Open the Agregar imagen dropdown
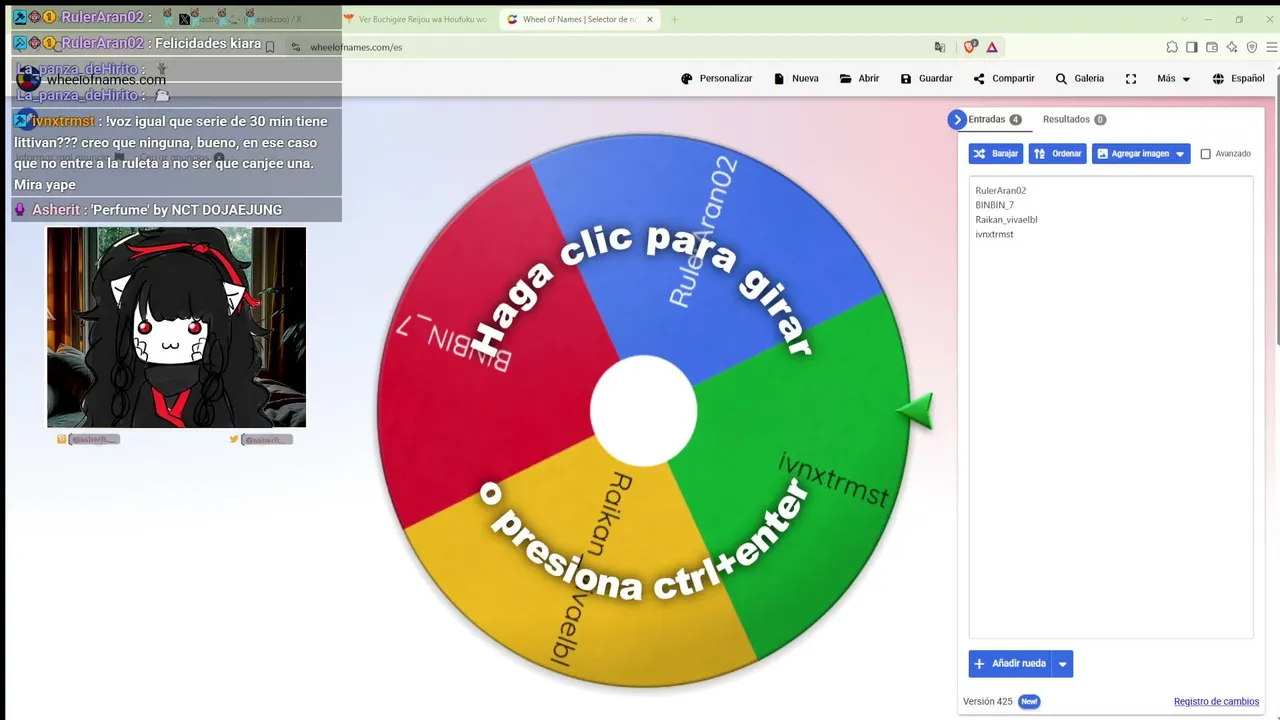Viewport: 1280px width, 720px height. click(x=1141, y=154)
